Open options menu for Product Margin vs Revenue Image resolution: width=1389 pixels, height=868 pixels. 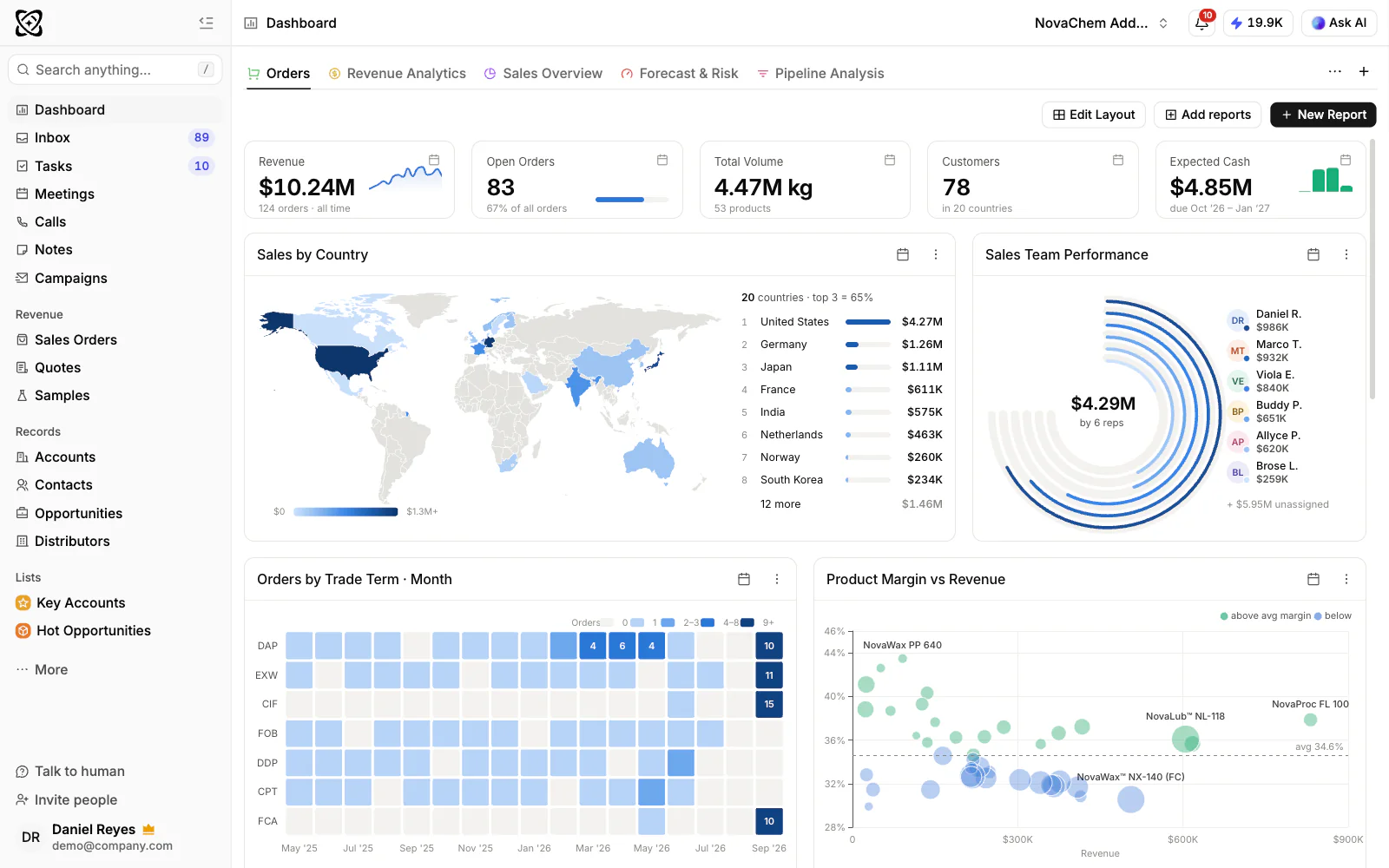1346,579
